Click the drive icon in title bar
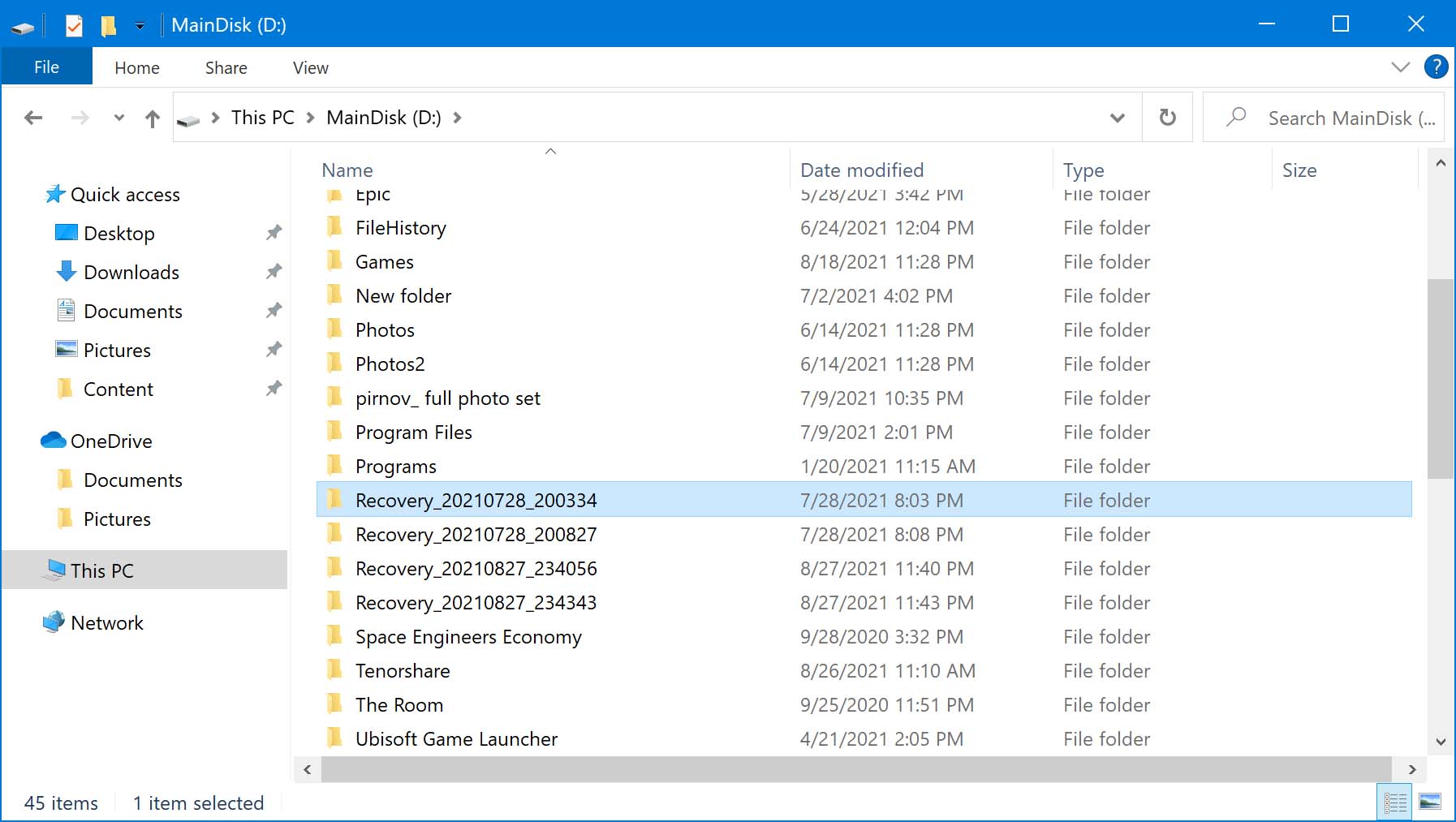The height and width of the screenshot is (822, 1456). tap(23, 28)
